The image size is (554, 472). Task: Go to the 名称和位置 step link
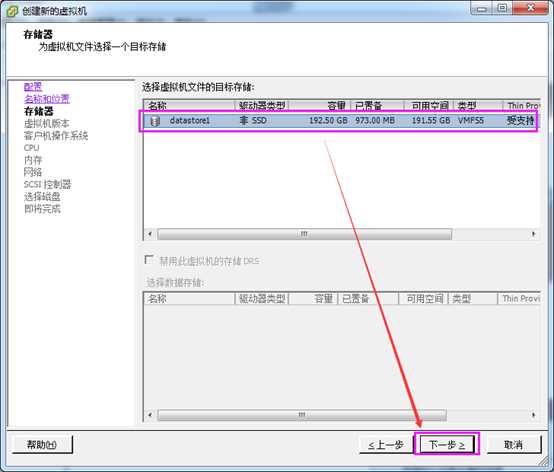point(47,99)
